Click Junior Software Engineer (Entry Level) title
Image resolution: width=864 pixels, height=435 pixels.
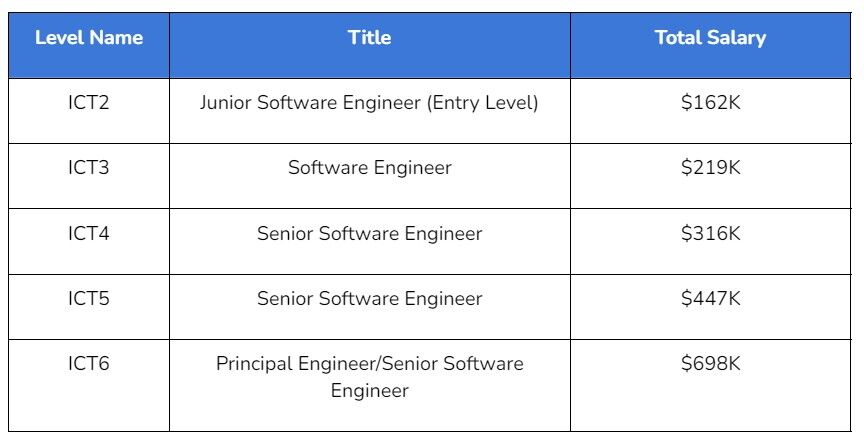[369, 103]
